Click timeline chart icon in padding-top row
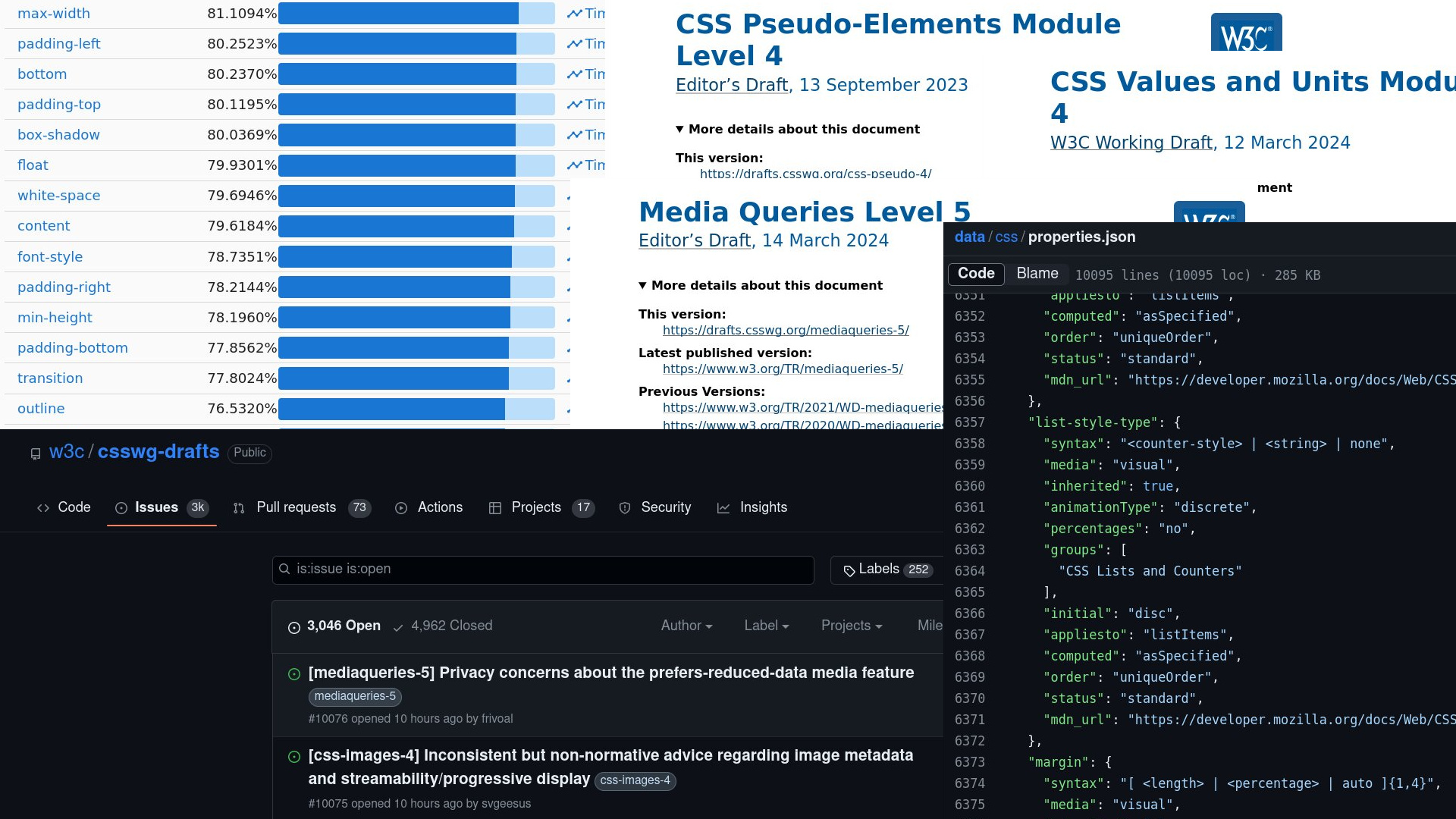The width and height of the screenshot is (1456, 819). pos(575,105)
